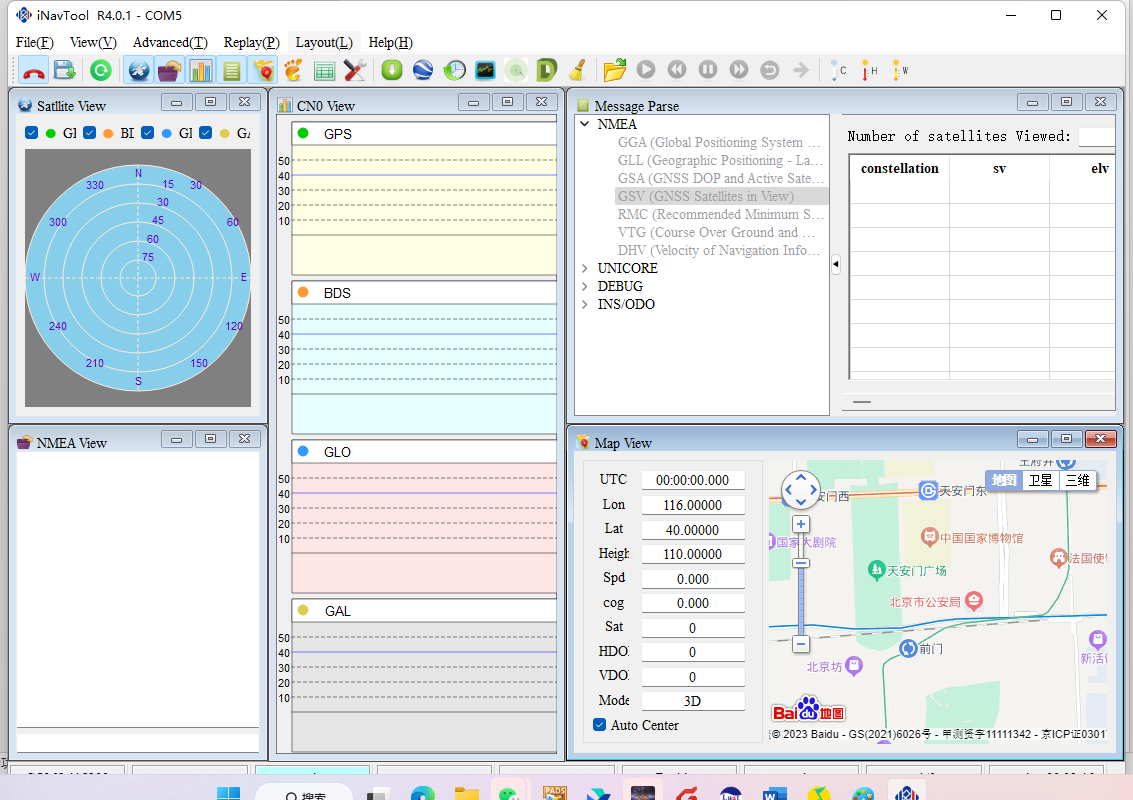Screen dimensions: 1133x800
Task: Collapse the NMEA tree node
Action: [x=585, y=124]
